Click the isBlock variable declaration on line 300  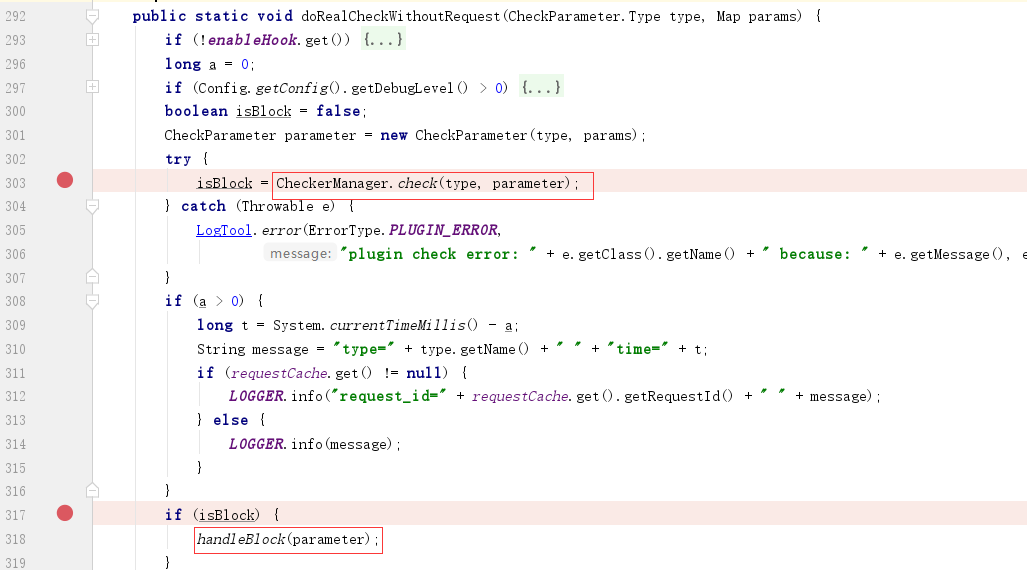[x=259, y=111]
